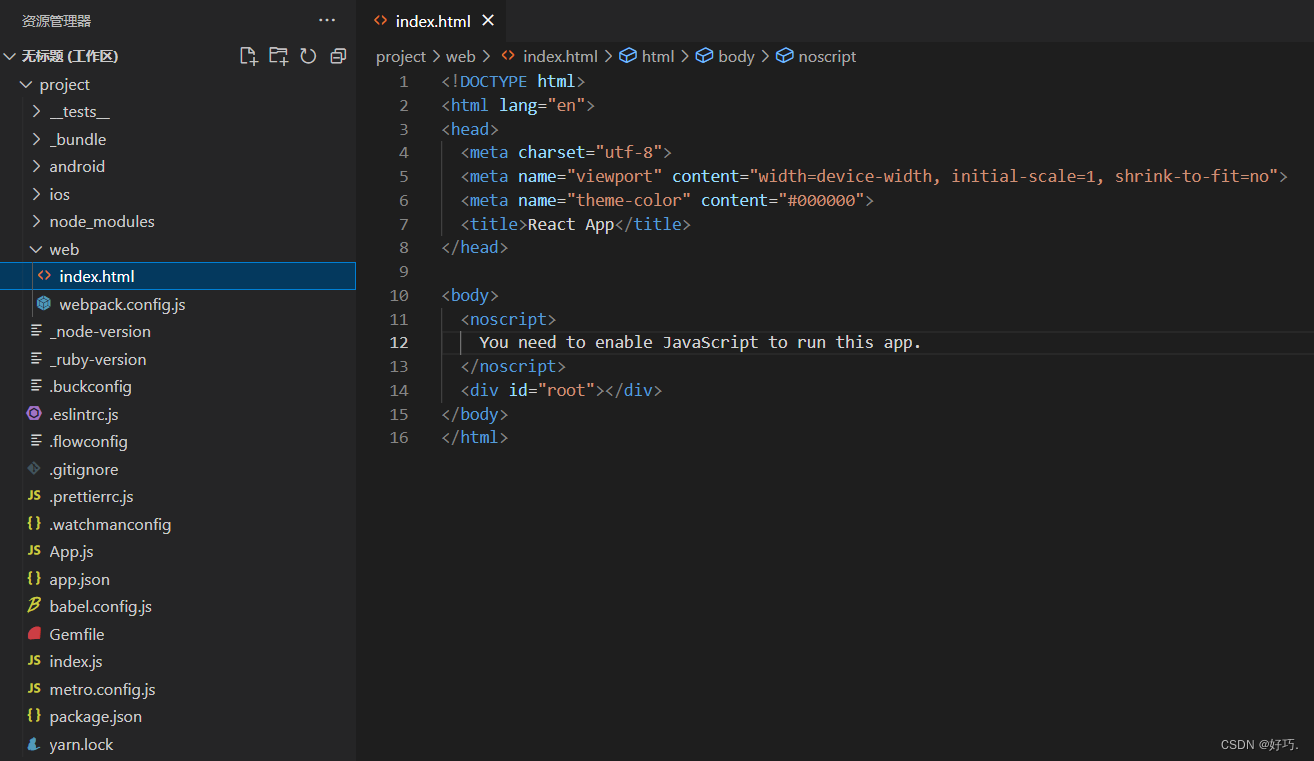Click the breadcrumb noscript symbol cube icon
1314x761 pixels.
785,56
